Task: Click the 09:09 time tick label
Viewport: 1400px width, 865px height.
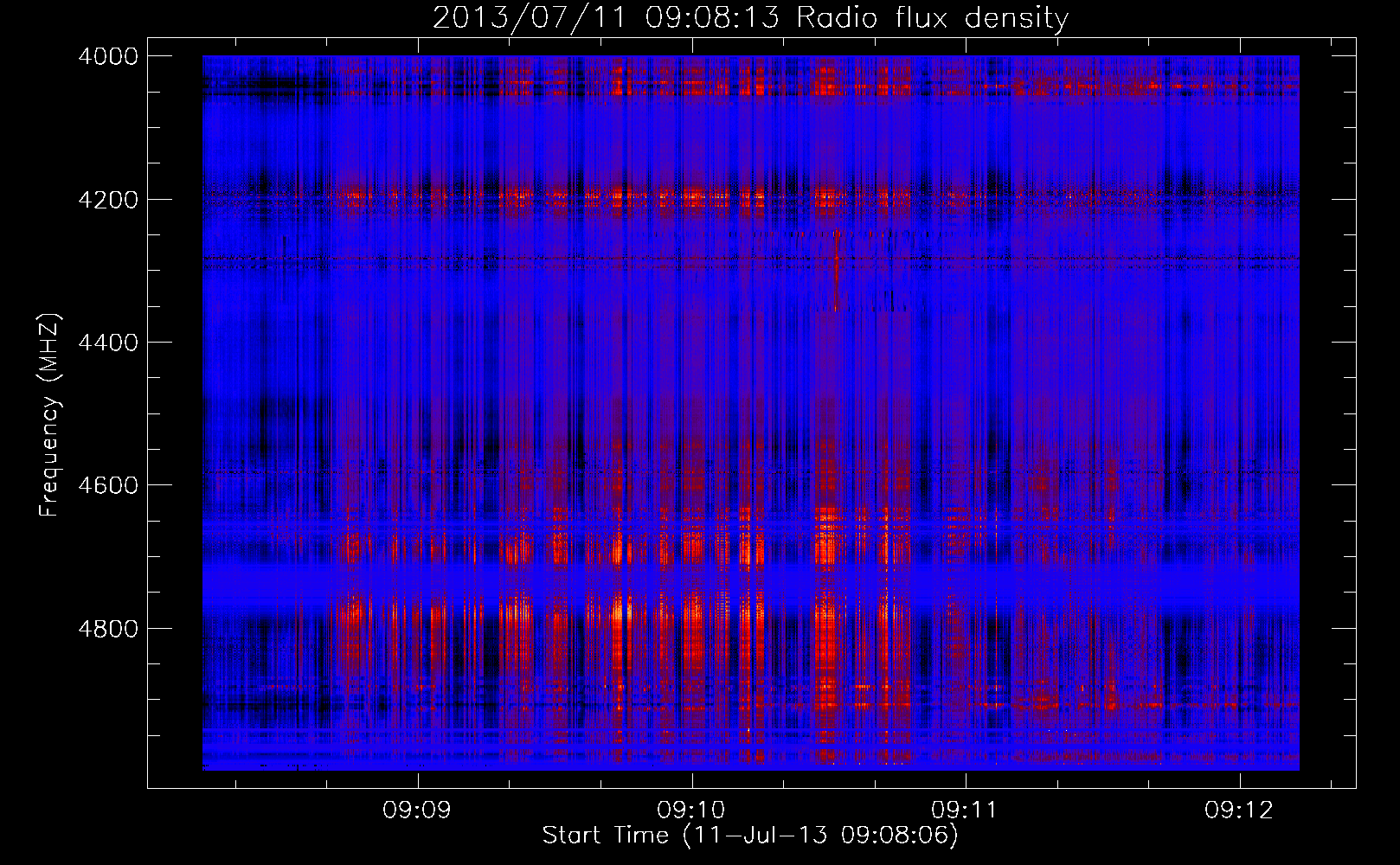Action: (418, 810)
